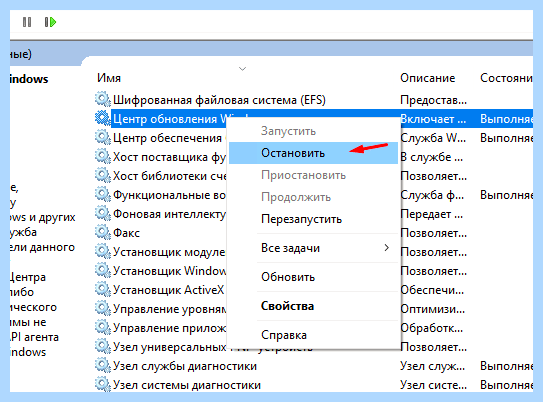This screenshot has width=543, height=402.
Task: Click gear icon beside Узел системы диагностики
Action: [x=103, y=384]
